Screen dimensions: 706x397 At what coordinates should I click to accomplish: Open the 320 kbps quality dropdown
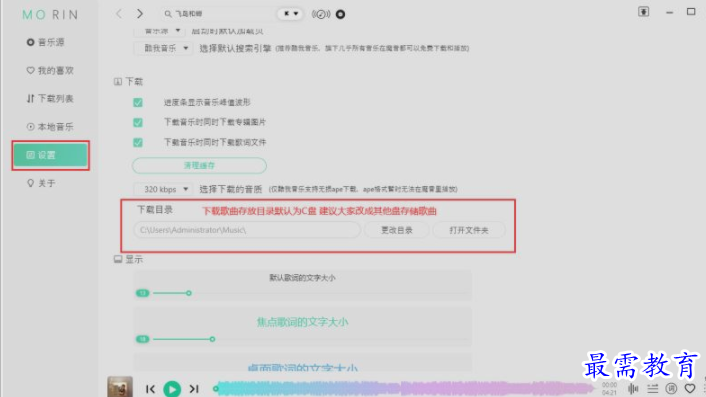(163, 189)
